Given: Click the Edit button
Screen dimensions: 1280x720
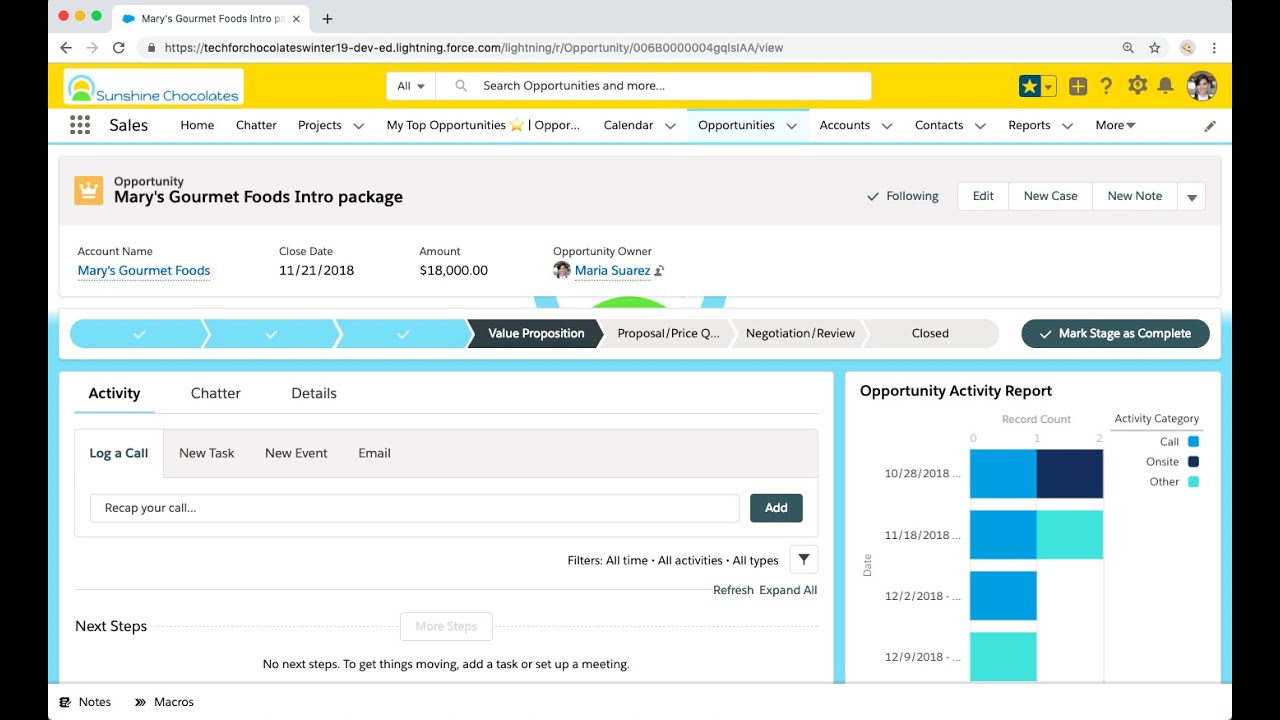Looking at the screenshot, I should pyautogui.click(x=983, y=196).
